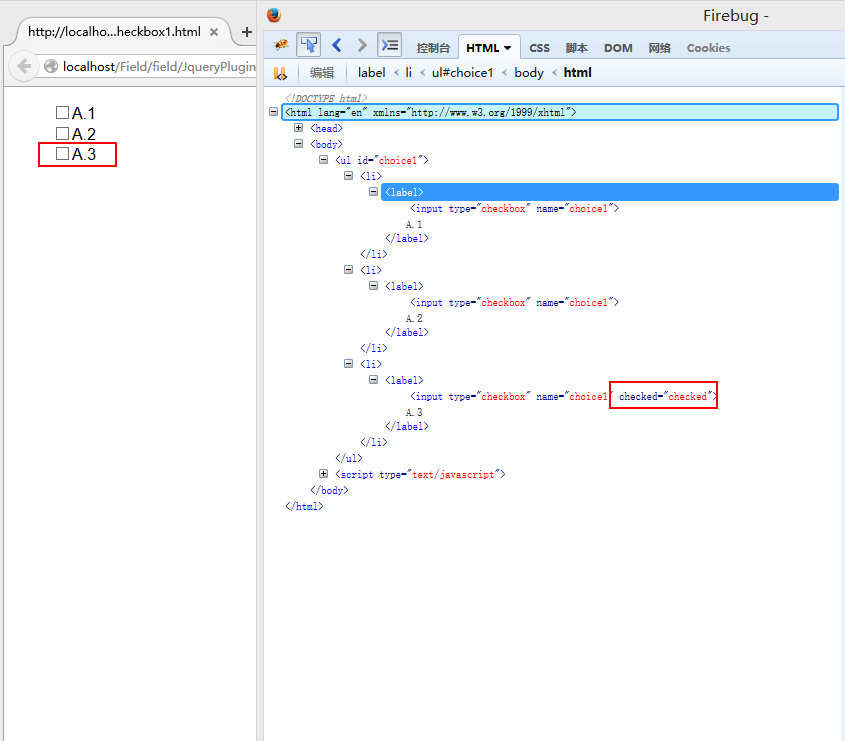Toggle the command line popup icon

click(390, 45)
